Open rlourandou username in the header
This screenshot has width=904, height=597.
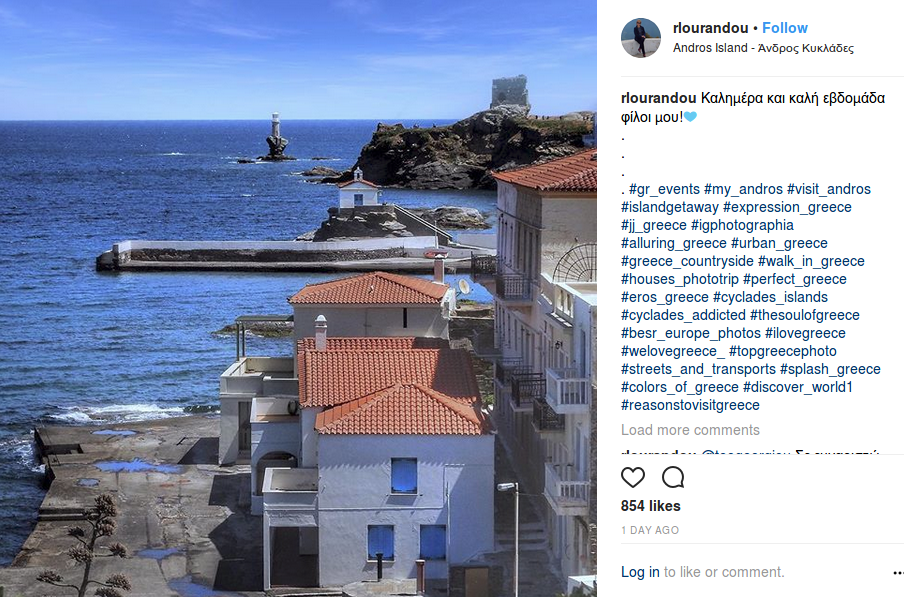coord(710,28)
